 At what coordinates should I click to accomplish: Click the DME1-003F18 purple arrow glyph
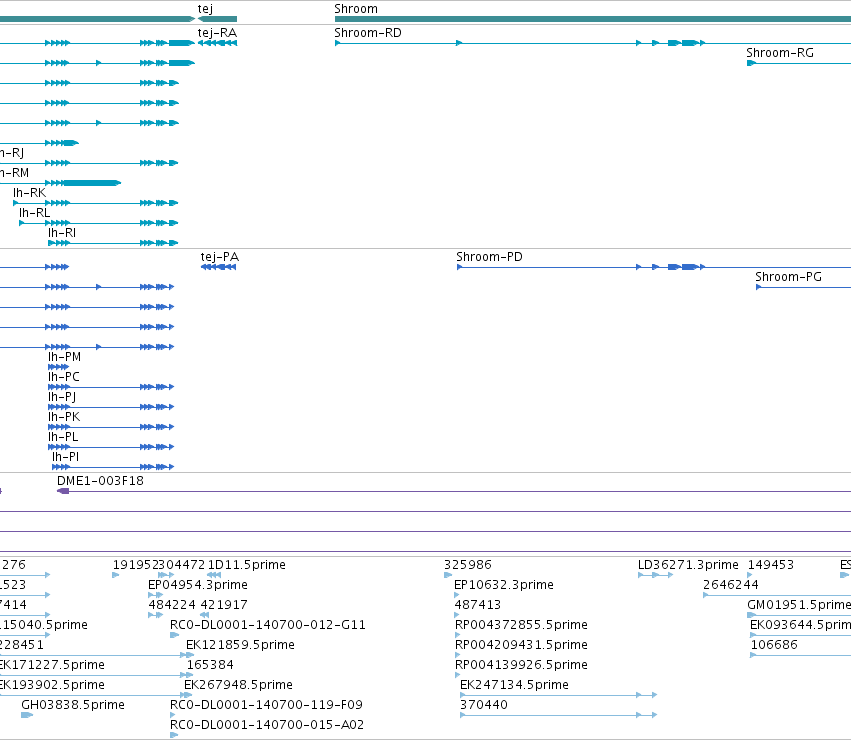coord(63,491)
